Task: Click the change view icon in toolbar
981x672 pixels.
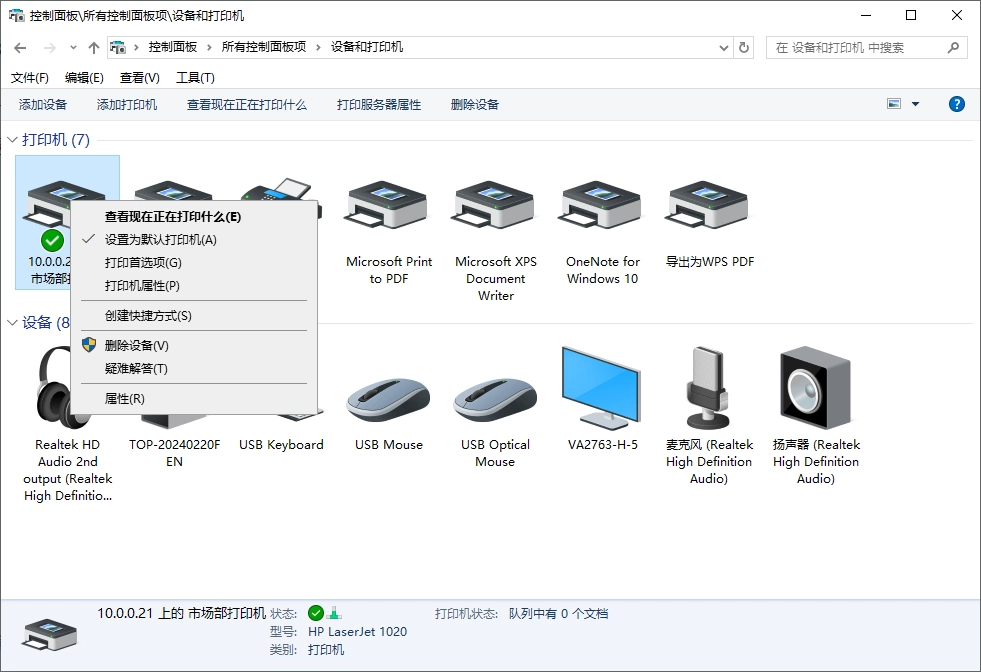Action: tap(894, 104)
